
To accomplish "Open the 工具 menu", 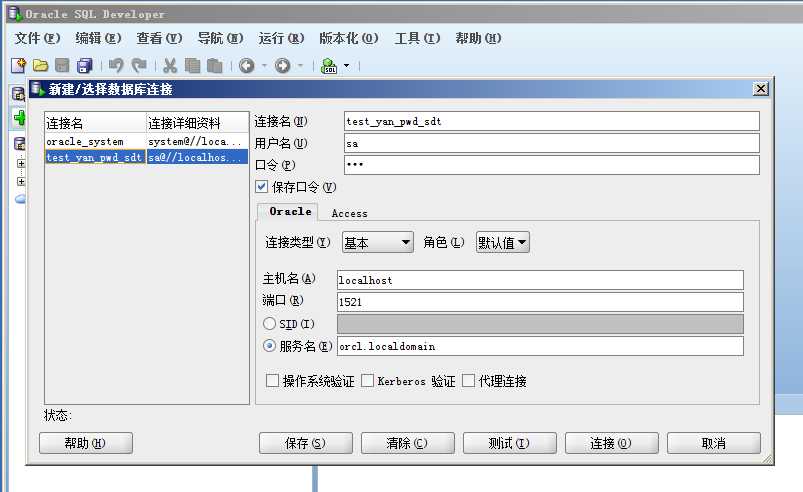I will 417,38.
